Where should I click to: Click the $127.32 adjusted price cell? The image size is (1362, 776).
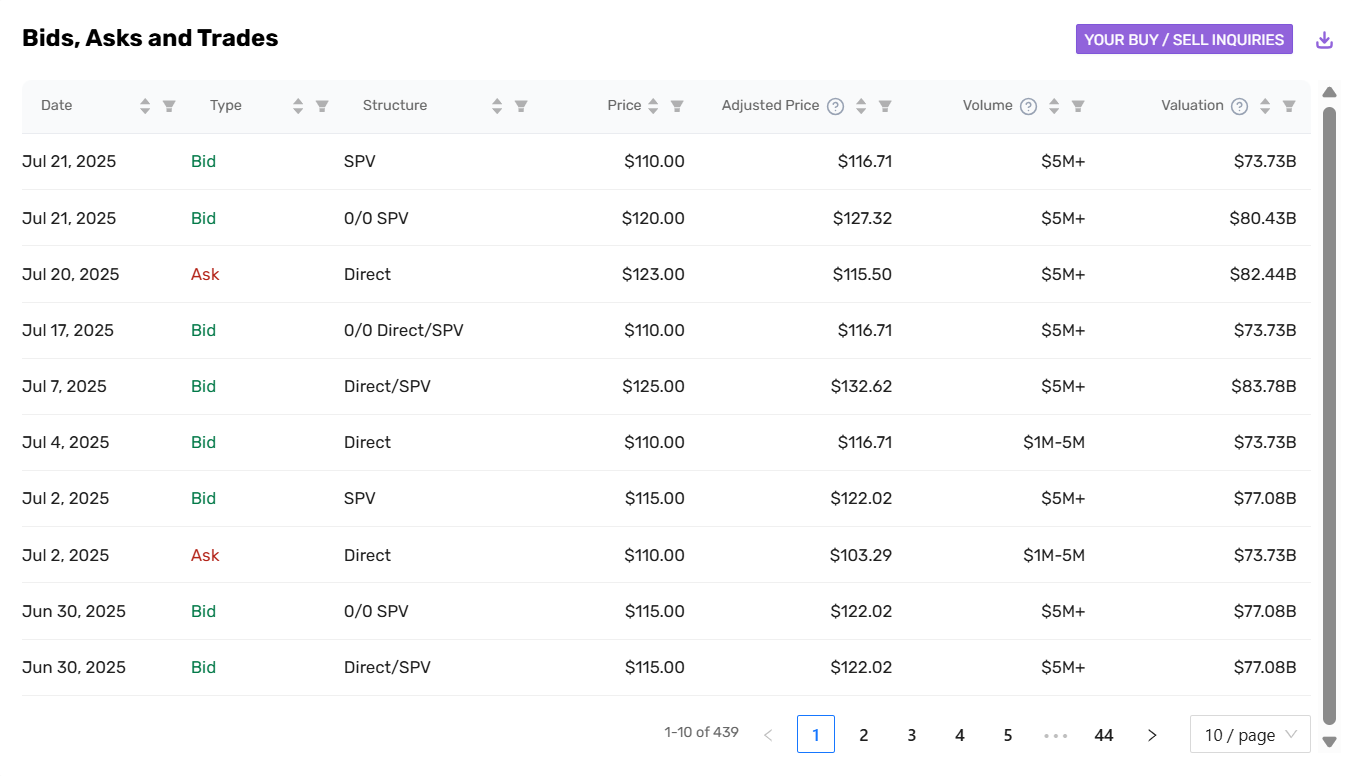click(x=861, y=218)
